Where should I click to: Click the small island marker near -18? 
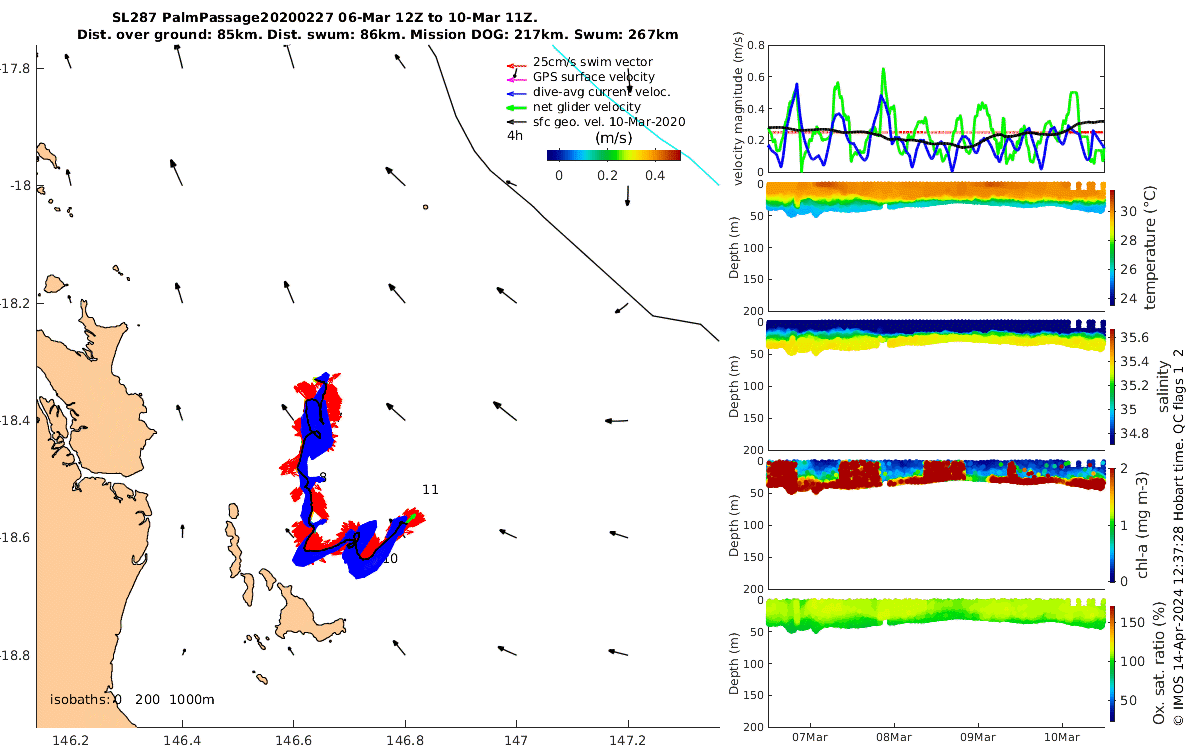click(426, 207)
